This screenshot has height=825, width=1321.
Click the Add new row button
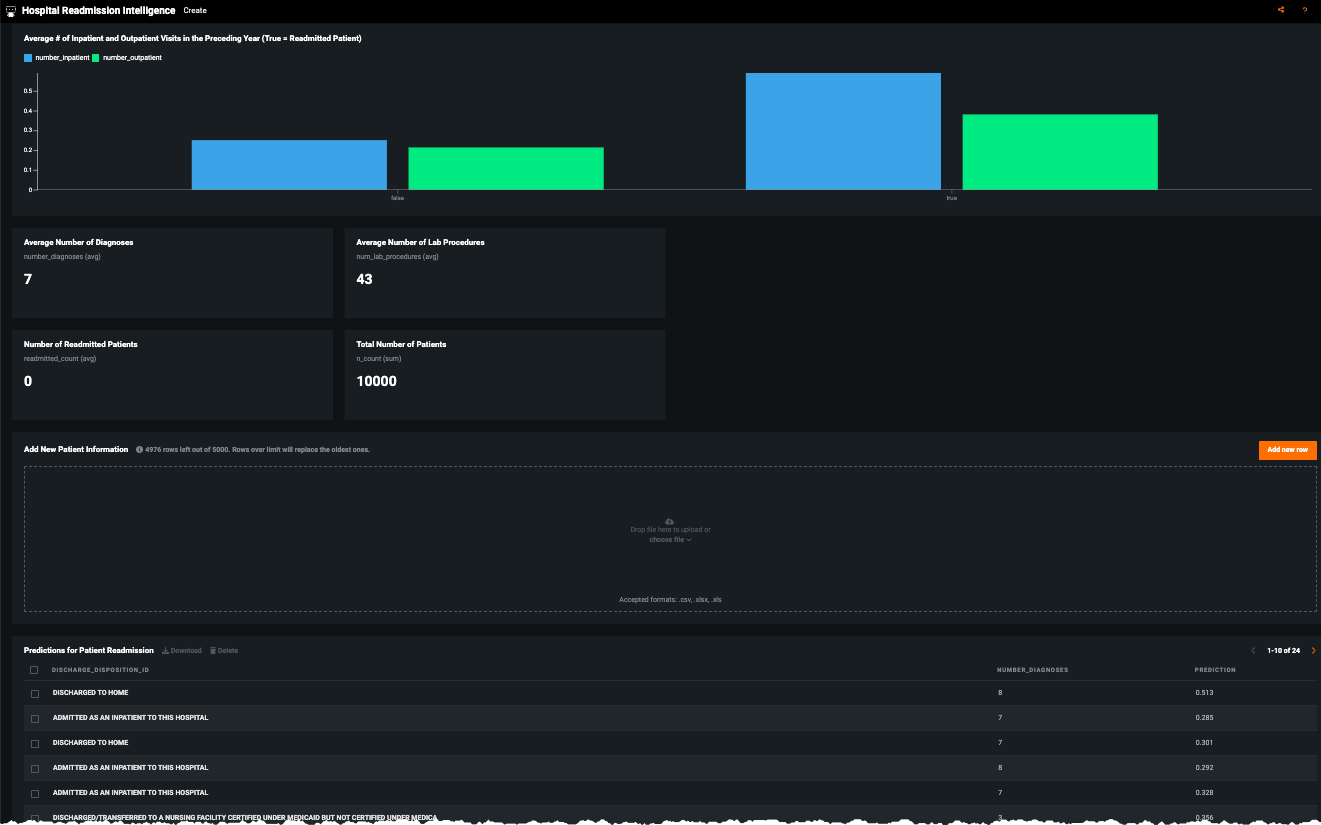coord(1287,450)
